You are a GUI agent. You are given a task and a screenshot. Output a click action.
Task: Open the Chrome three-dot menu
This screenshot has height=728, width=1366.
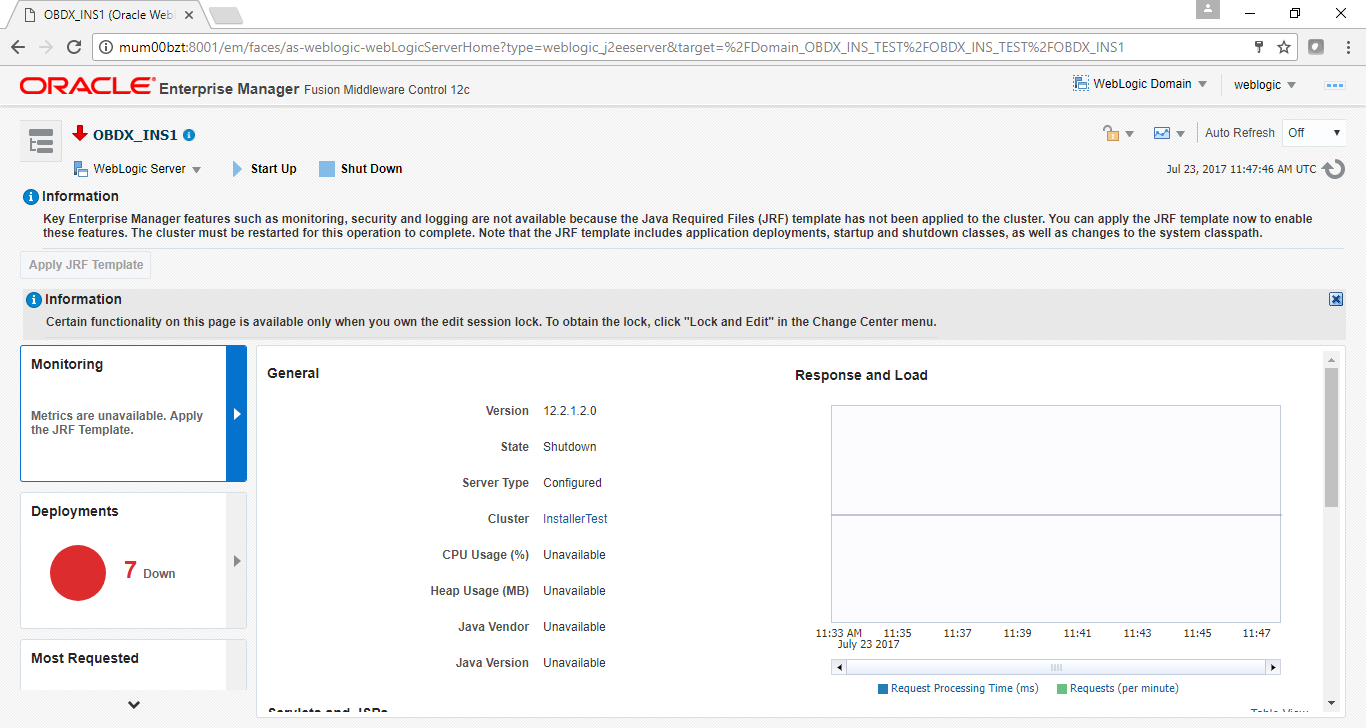pos(1346,47)
